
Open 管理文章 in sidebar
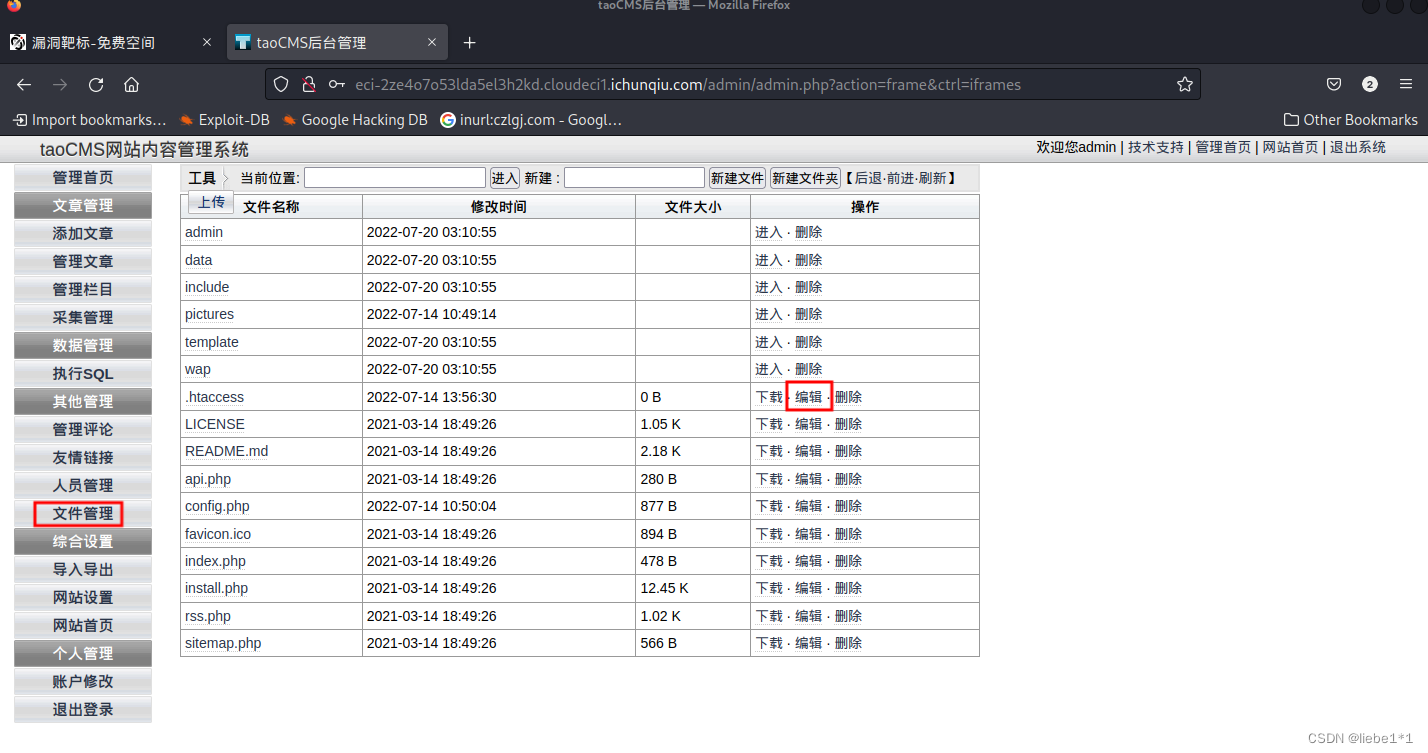pos(83,262)
